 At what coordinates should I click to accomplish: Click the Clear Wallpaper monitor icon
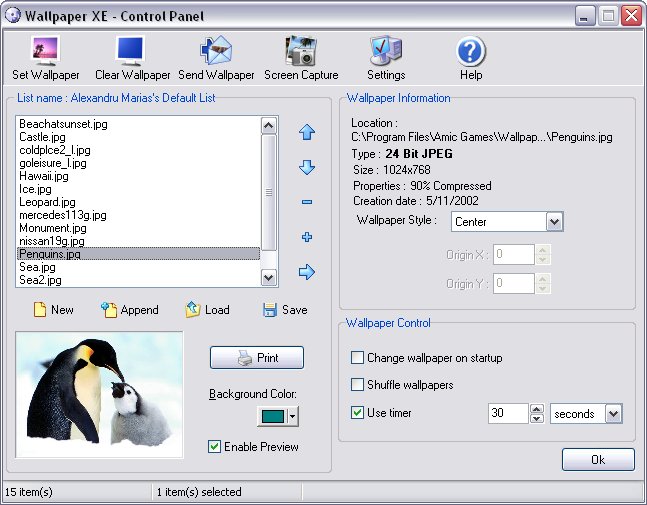tap(130, 50)
